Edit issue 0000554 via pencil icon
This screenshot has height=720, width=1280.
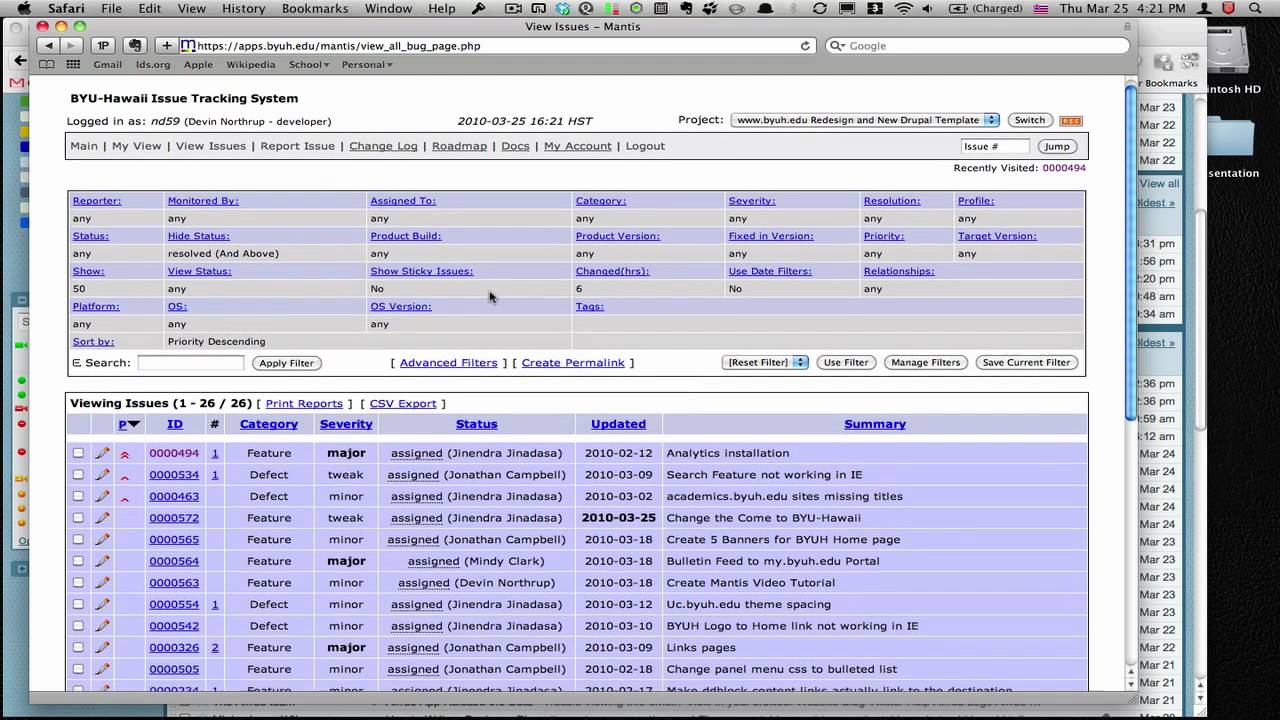pyautogui.click(x=102, y=605)
